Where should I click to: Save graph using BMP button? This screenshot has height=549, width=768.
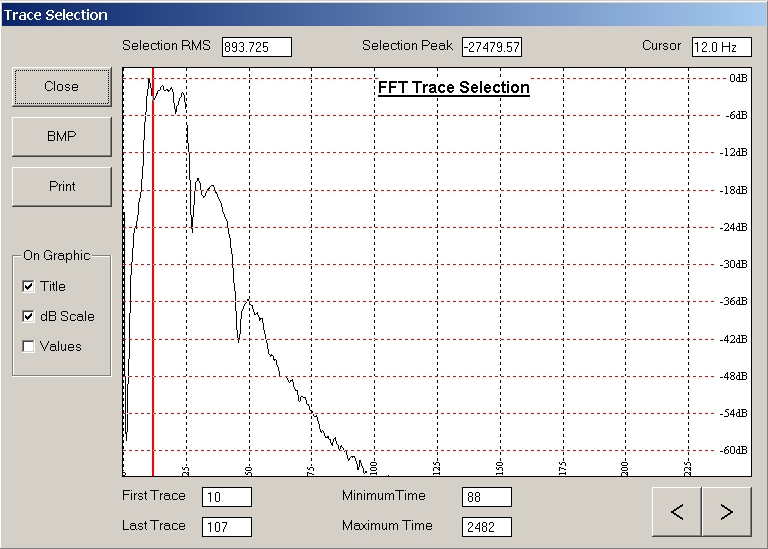[x=62, y=137]
